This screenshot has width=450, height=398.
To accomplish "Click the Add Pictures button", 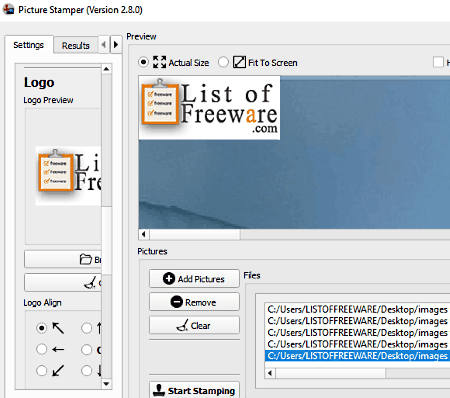I will click(x=194, y=279).
